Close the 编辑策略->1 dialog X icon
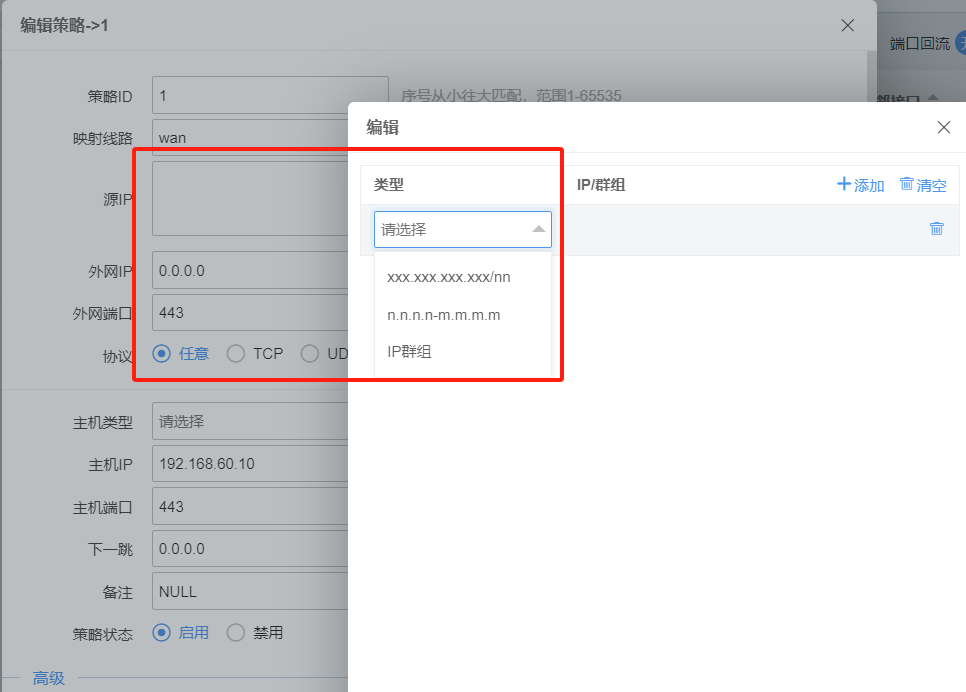This screenshot has width=966, height=692. [847, 25]
